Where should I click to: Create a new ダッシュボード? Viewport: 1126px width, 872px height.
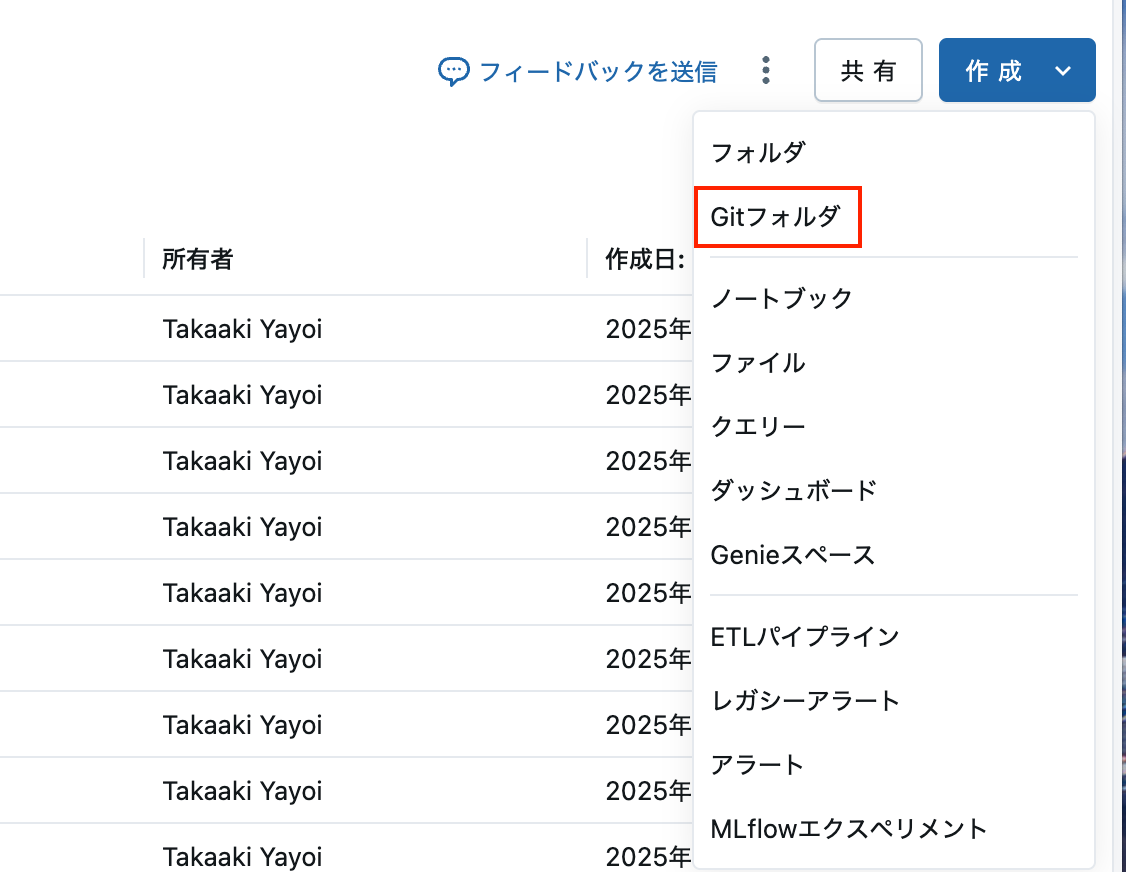pos(793,490)
